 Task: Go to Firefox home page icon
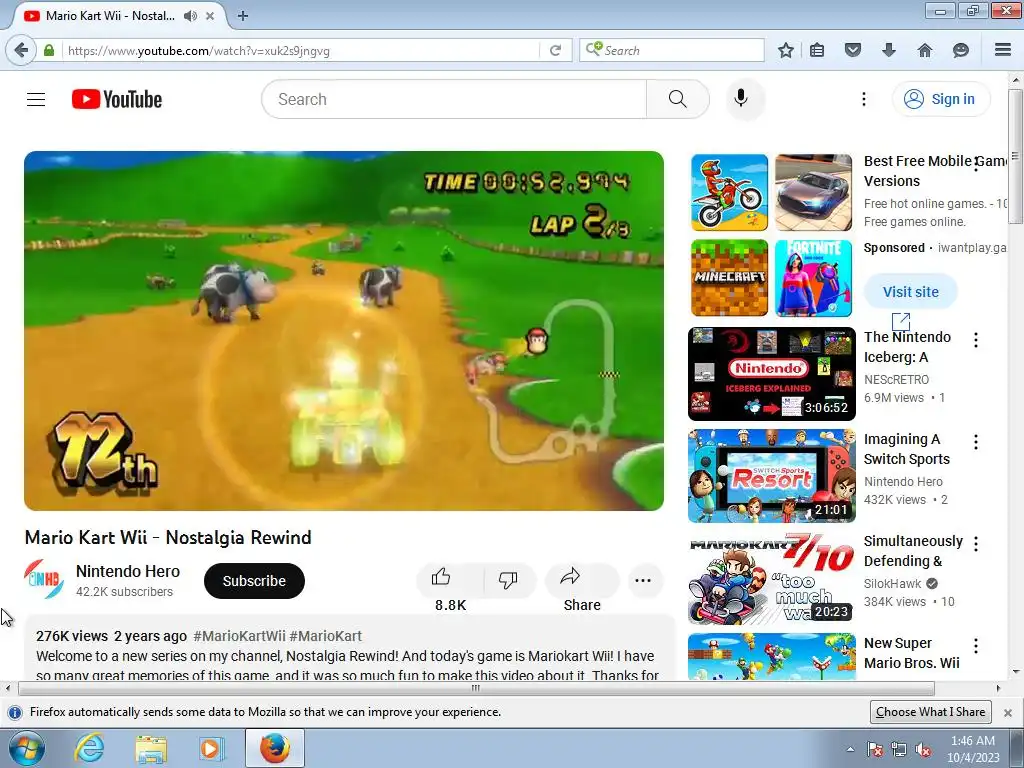point(925,50)
